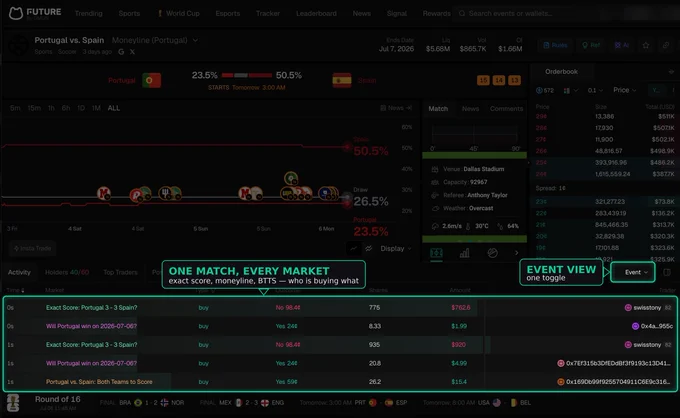
Task: Open the AI button
Action: coord(621,45)
